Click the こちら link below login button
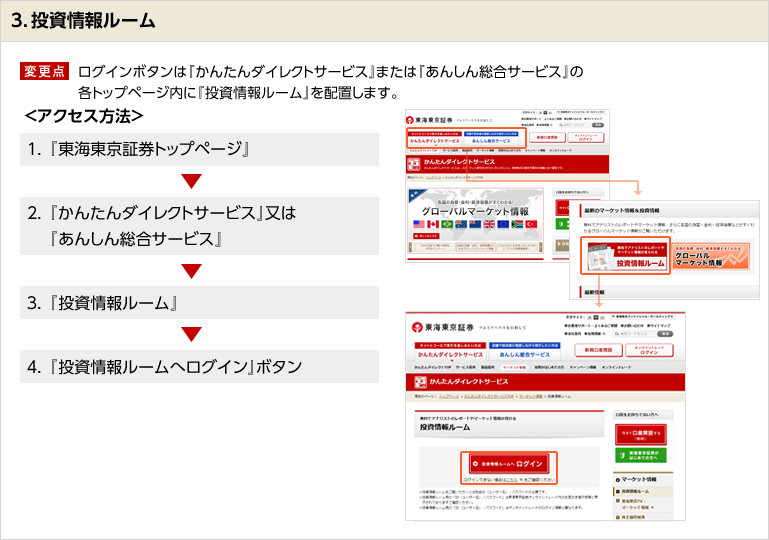769x540 pixels. [x=512, y=479]
